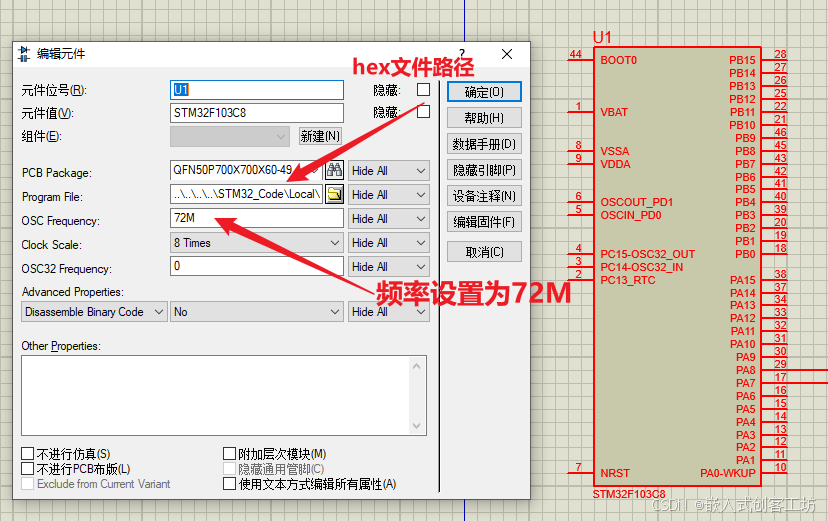828x521 pixels.
Task: Open the advanced property No value dropdown
Action: click(x=257, y=312)
